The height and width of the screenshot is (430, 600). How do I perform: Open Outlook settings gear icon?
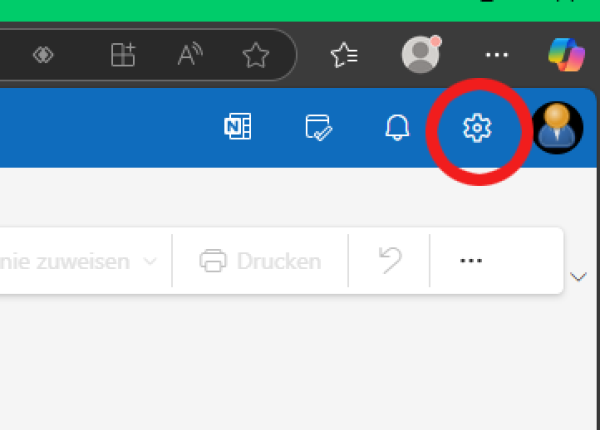(477, 128)
